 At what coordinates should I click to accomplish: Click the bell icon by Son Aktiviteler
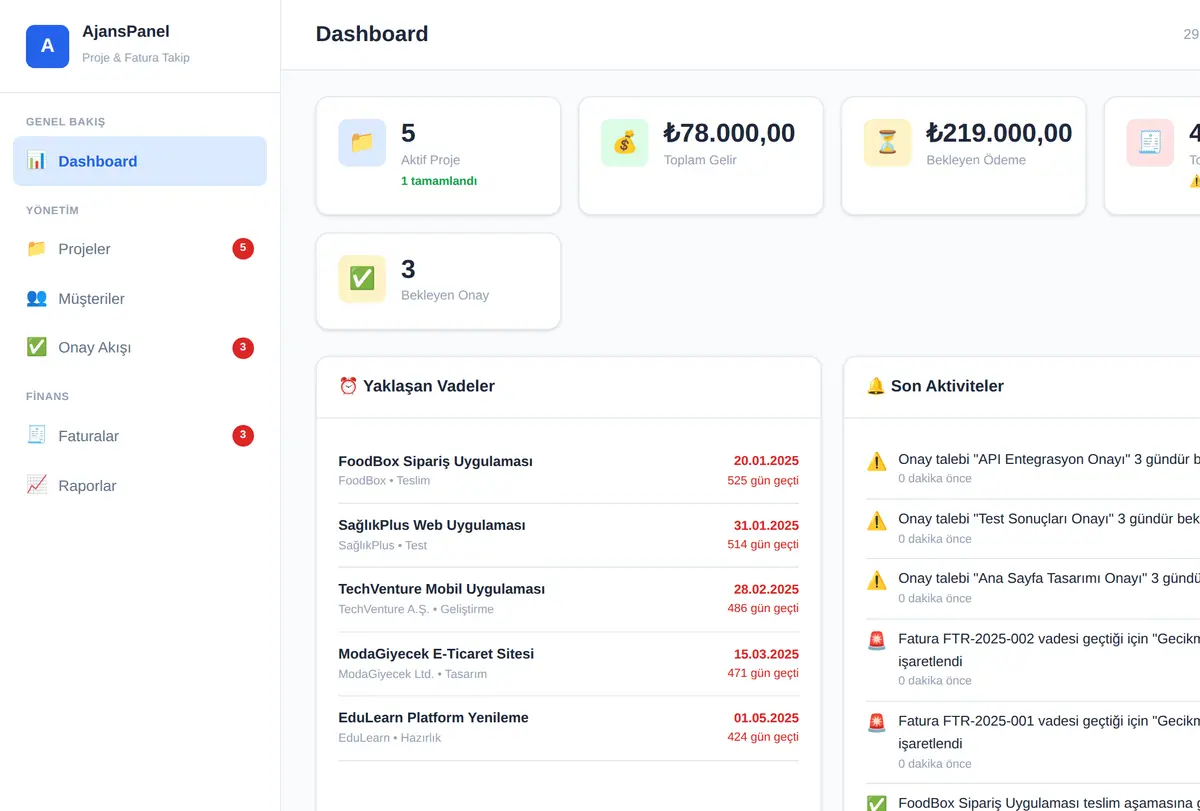[x=876, y=386]
